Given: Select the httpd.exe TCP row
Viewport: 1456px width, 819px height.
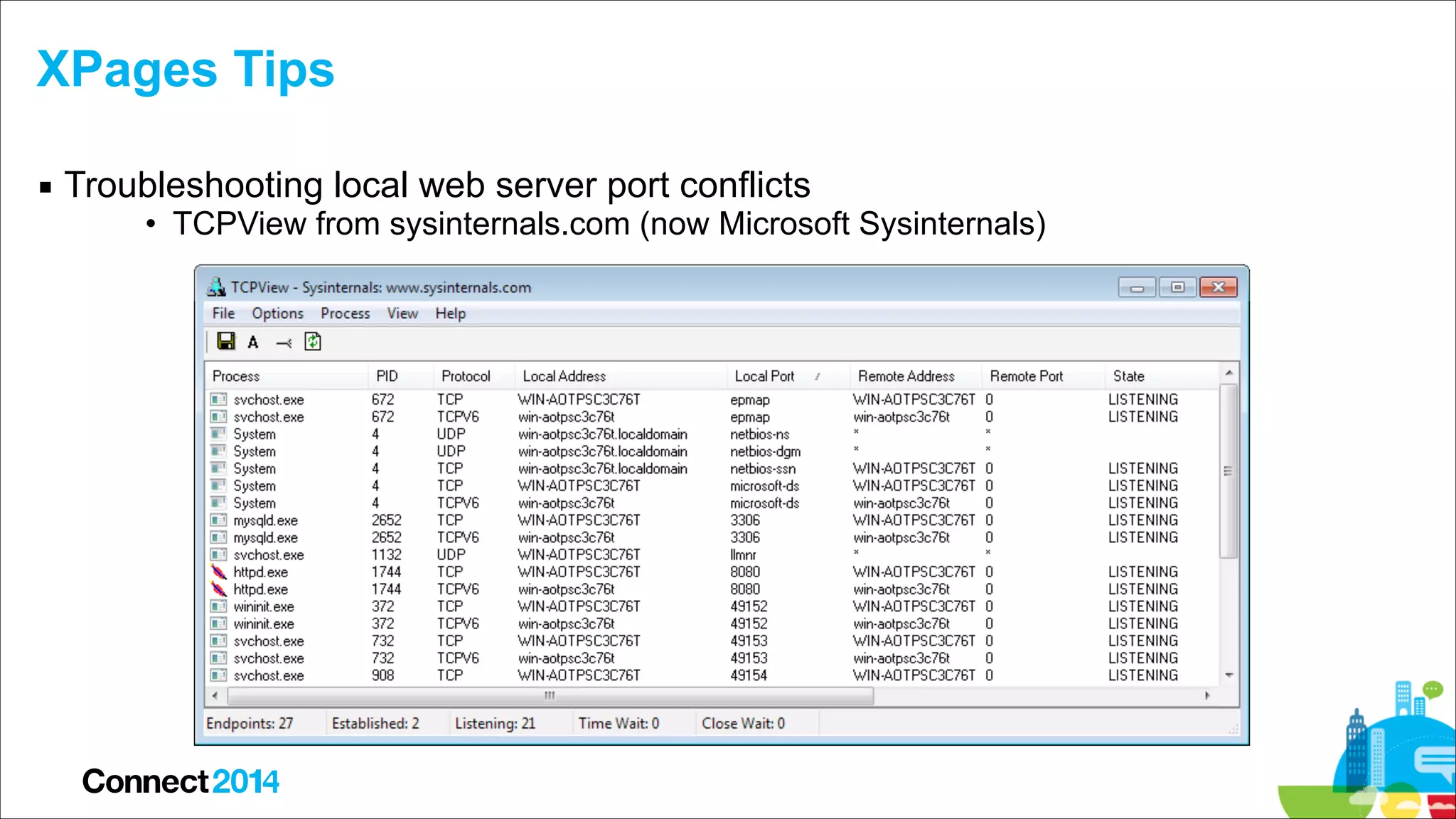Looking at the screenshot, I should [713, 572].
